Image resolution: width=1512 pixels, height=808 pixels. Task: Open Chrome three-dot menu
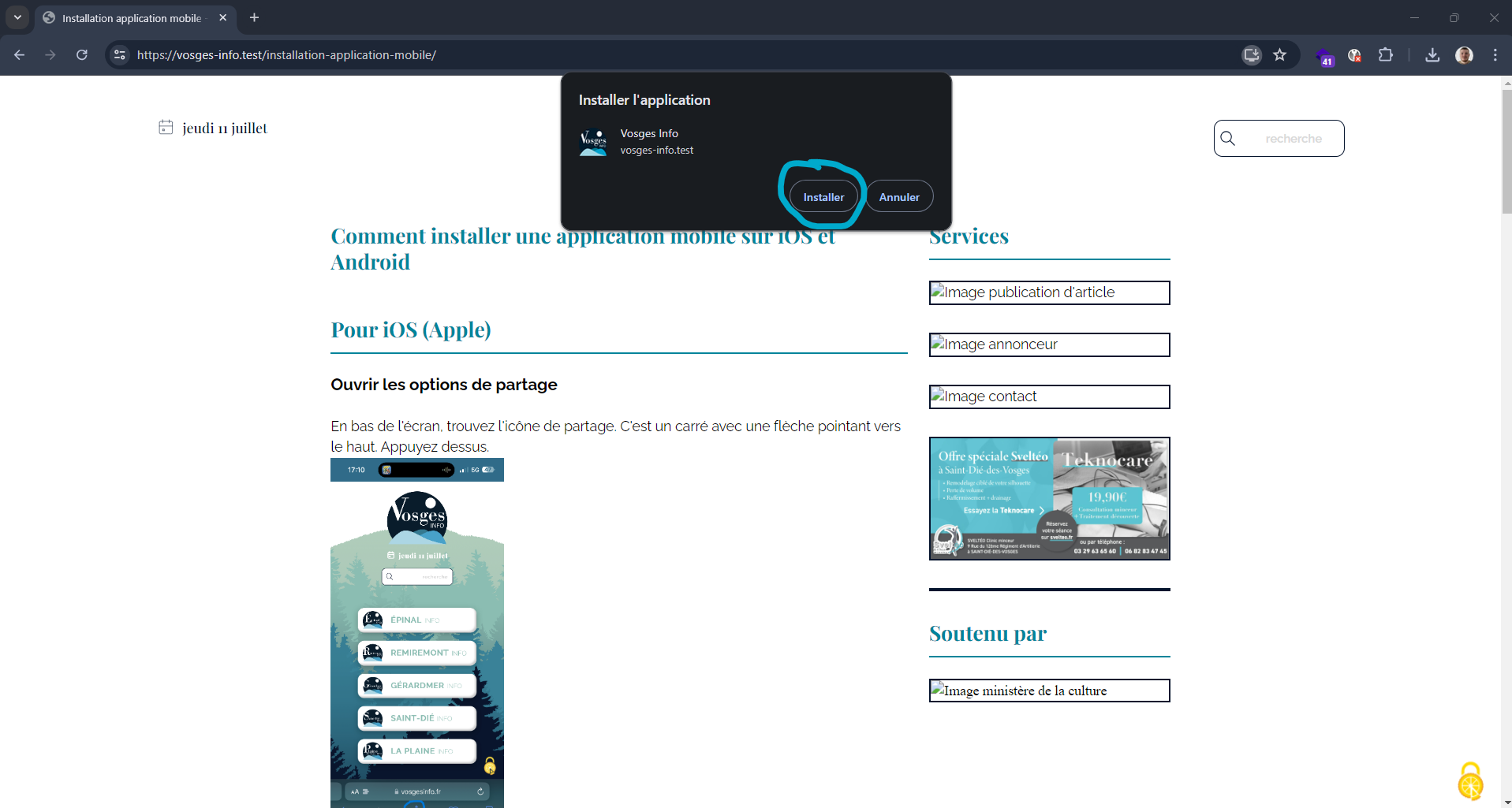pos(1495,55)
